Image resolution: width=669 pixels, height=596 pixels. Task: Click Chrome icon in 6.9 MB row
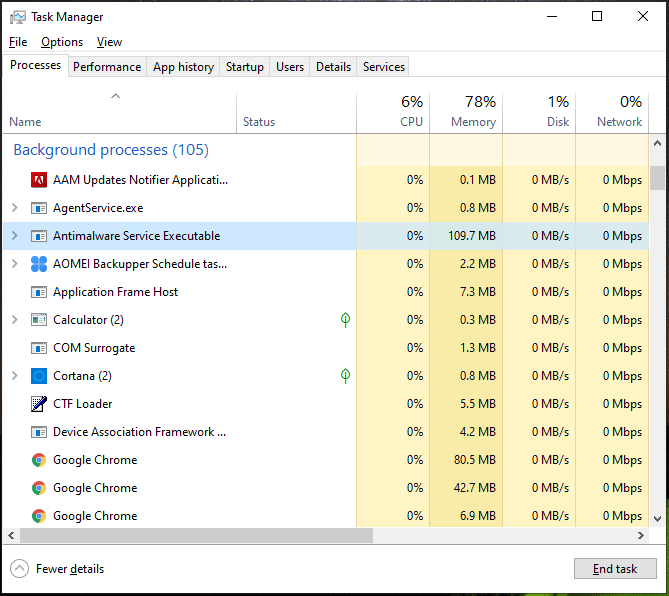[39, 516]
